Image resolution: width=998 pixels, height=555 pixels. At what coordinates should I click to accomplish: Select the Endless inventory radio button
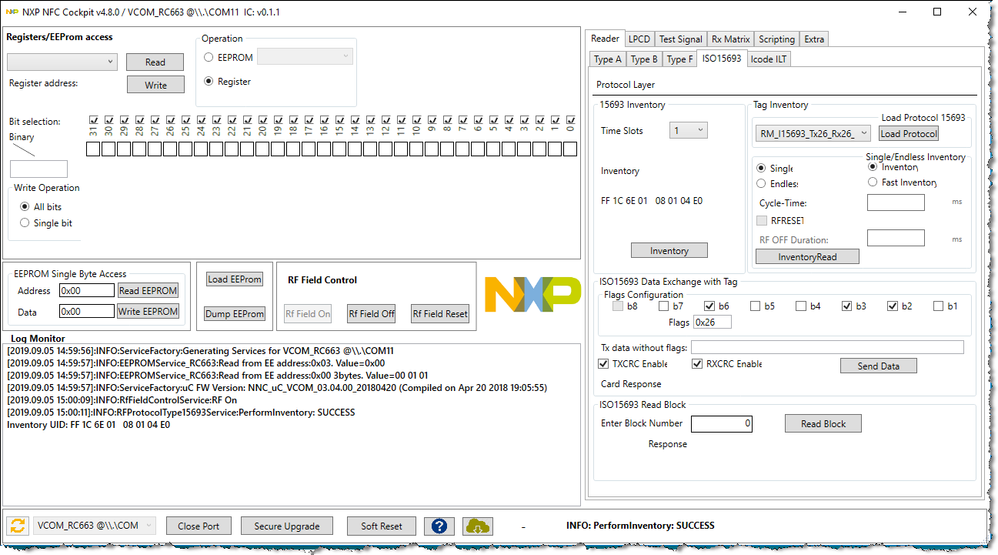pyautogui.click(x=761, y=184)
